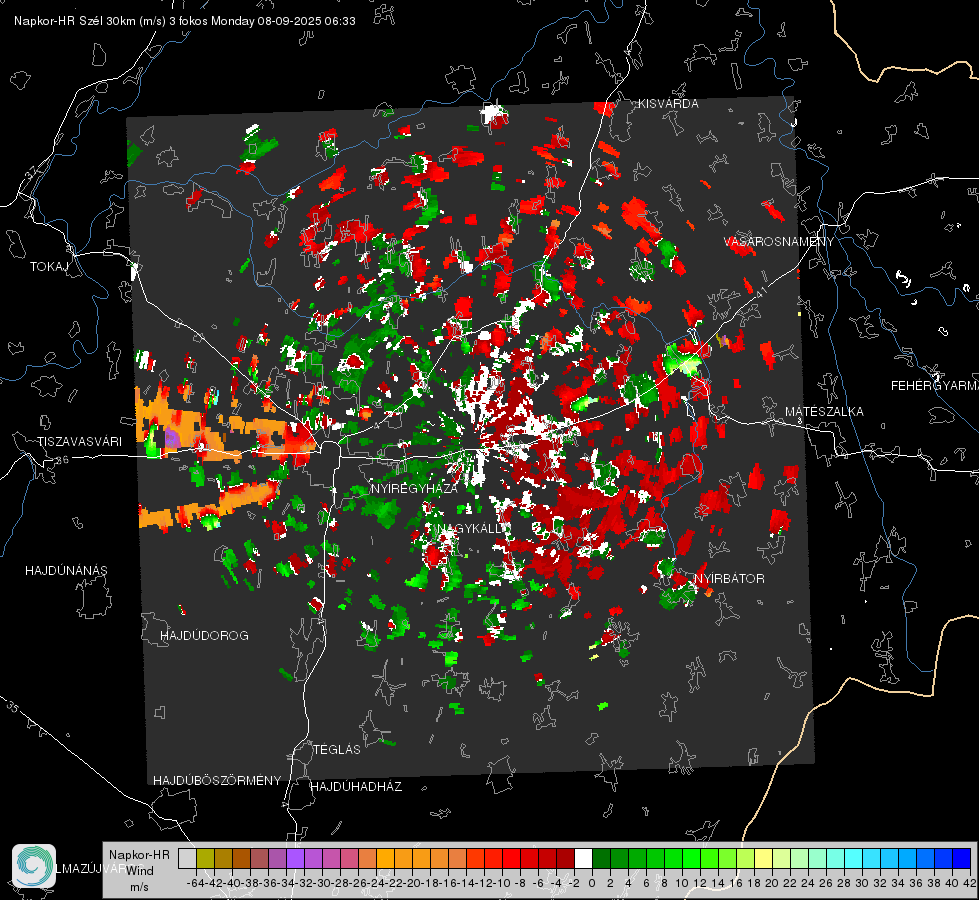
Task: Pick the pale yellow legend swatch near 18
Action: [763, 858]
